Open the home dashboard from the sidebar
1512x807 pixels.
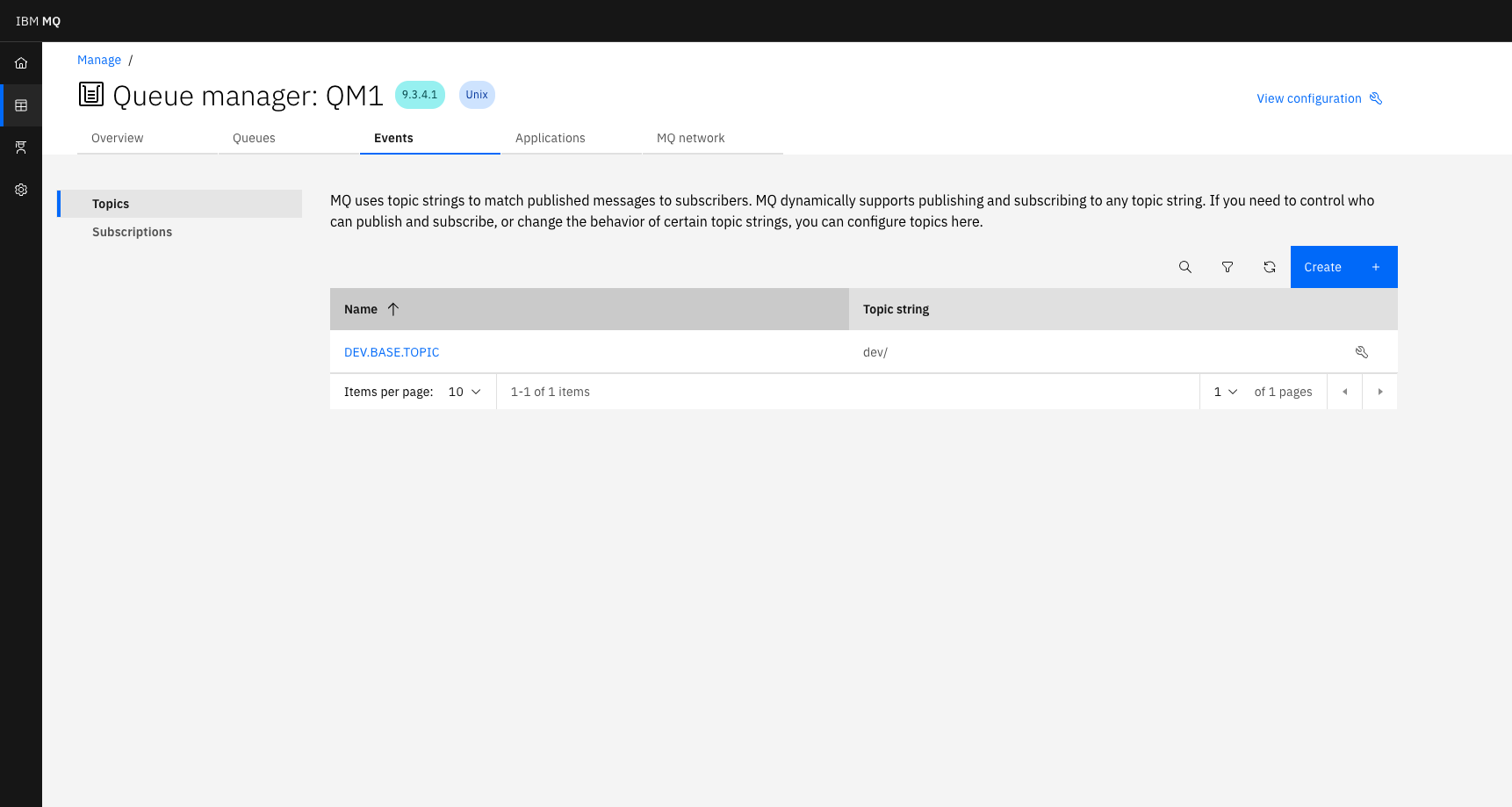[x=20, y=62]
